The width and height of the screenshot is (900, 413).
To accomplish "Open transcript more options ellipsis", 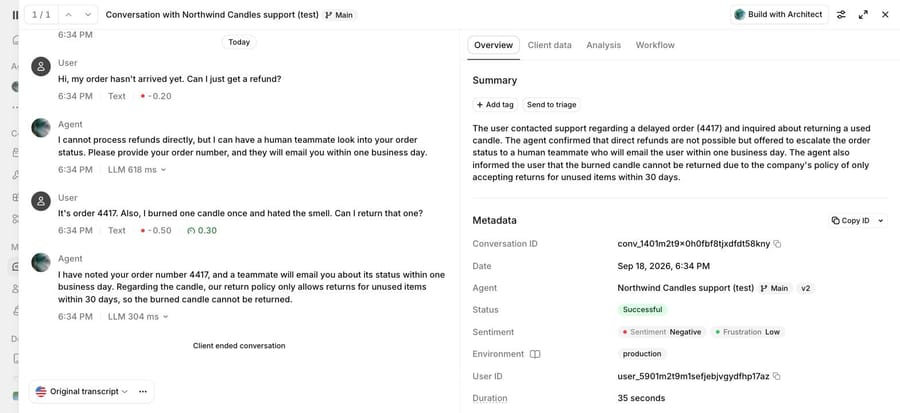I will click(143, 391).
